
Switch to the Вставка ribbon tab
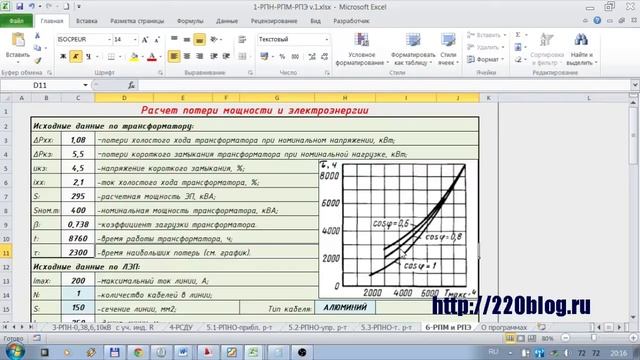pos(87,21)
